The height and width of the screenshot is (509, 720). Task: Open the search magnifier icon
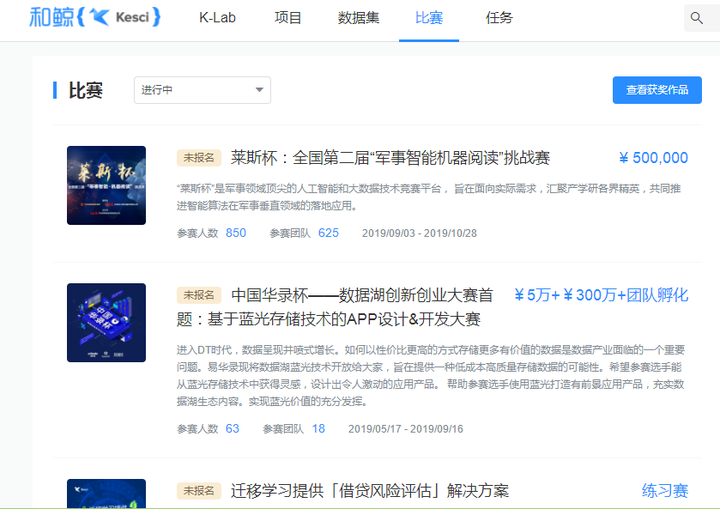click(697, 18)
